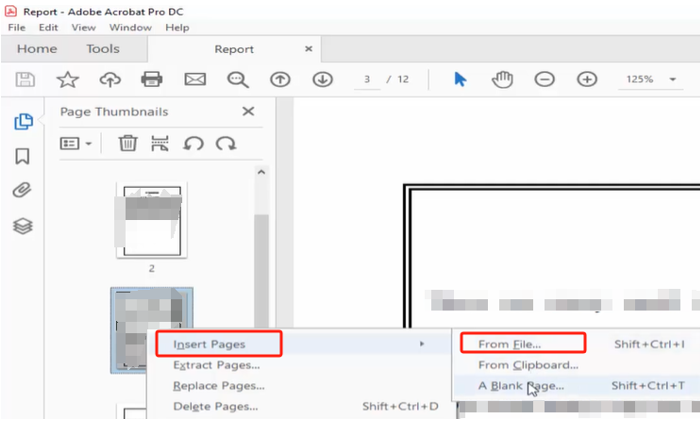Click the thumbnails panel scrollbar thumb
The width and height of the screenshot is (700, 422).
pos(262,270)
